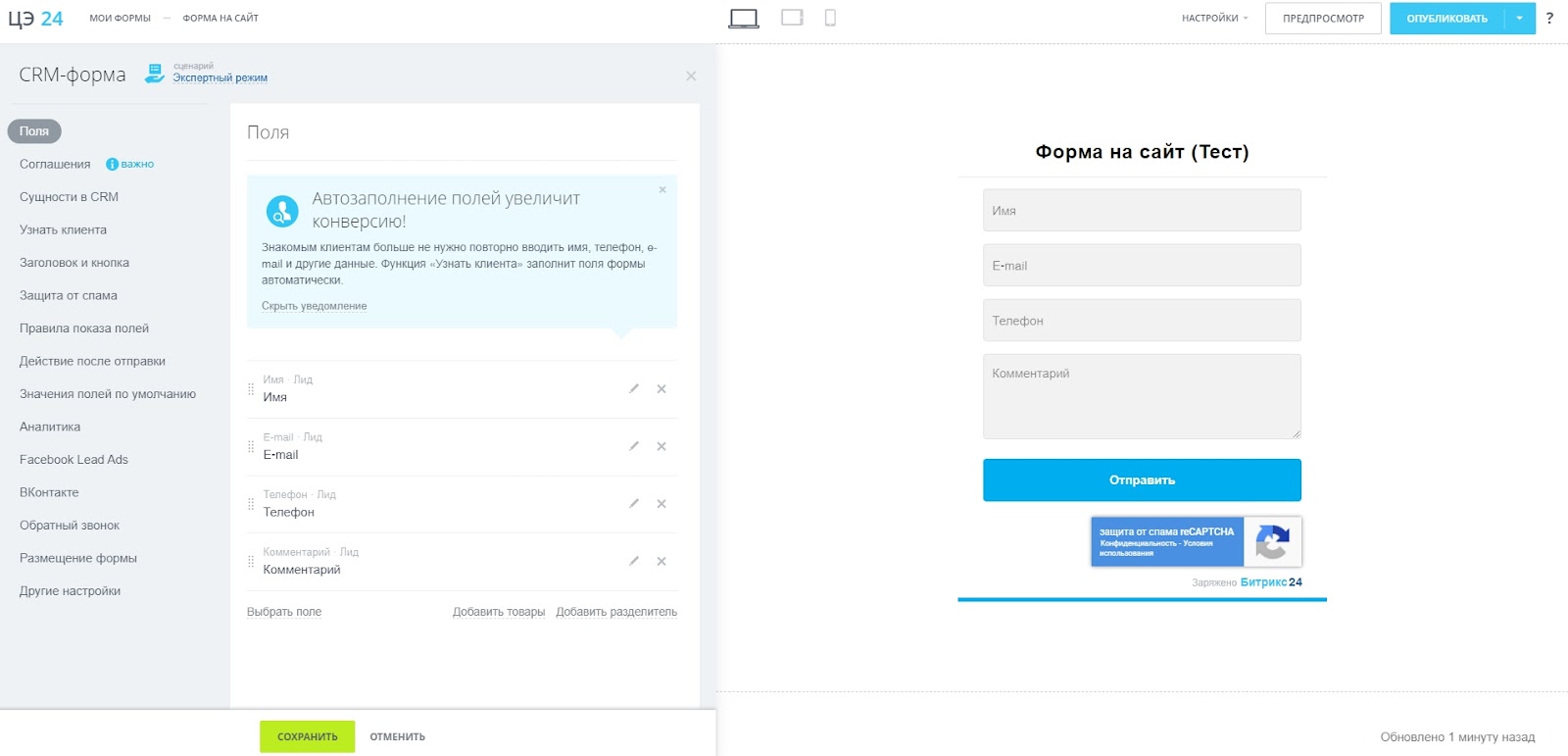Edit the Телефон field pencil icon
The height and width of the screenshot is (756, 1568).
click(634, 504)
